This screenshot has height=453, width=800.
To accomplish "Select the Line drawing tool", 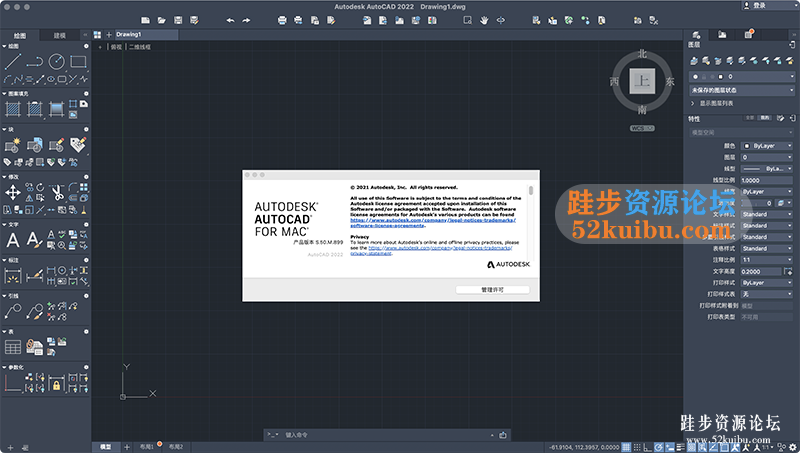I will coord(13,62).
